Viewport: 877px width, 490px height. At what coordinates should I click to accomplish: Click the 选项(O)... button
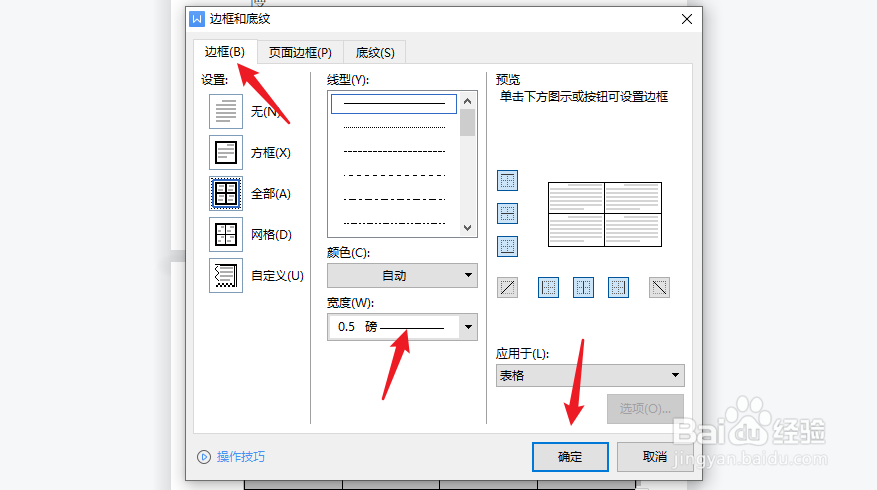(645, 409)
